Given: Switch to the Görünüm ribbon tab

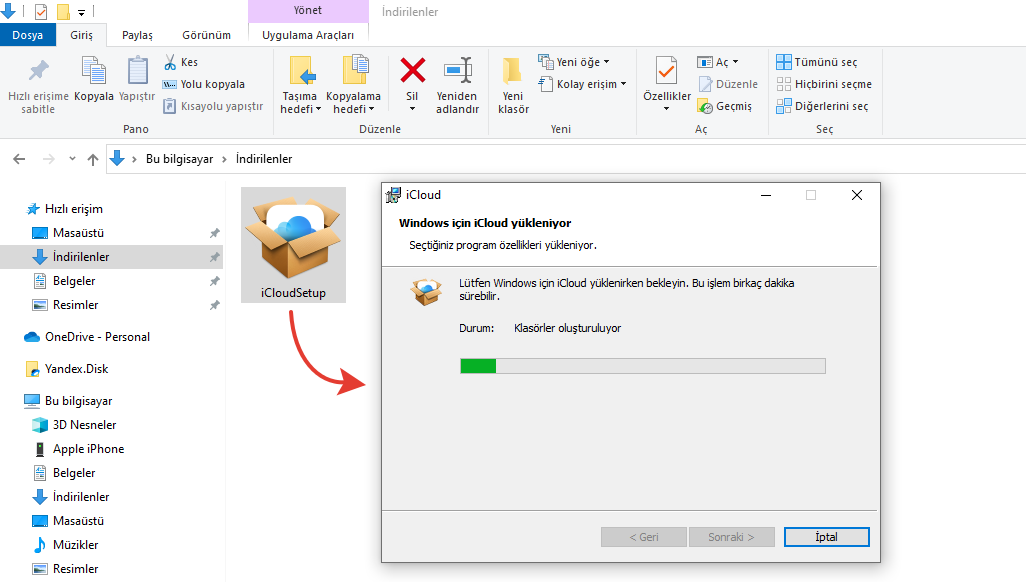Looking at the screenshot, I should click(x=206, y=35).
